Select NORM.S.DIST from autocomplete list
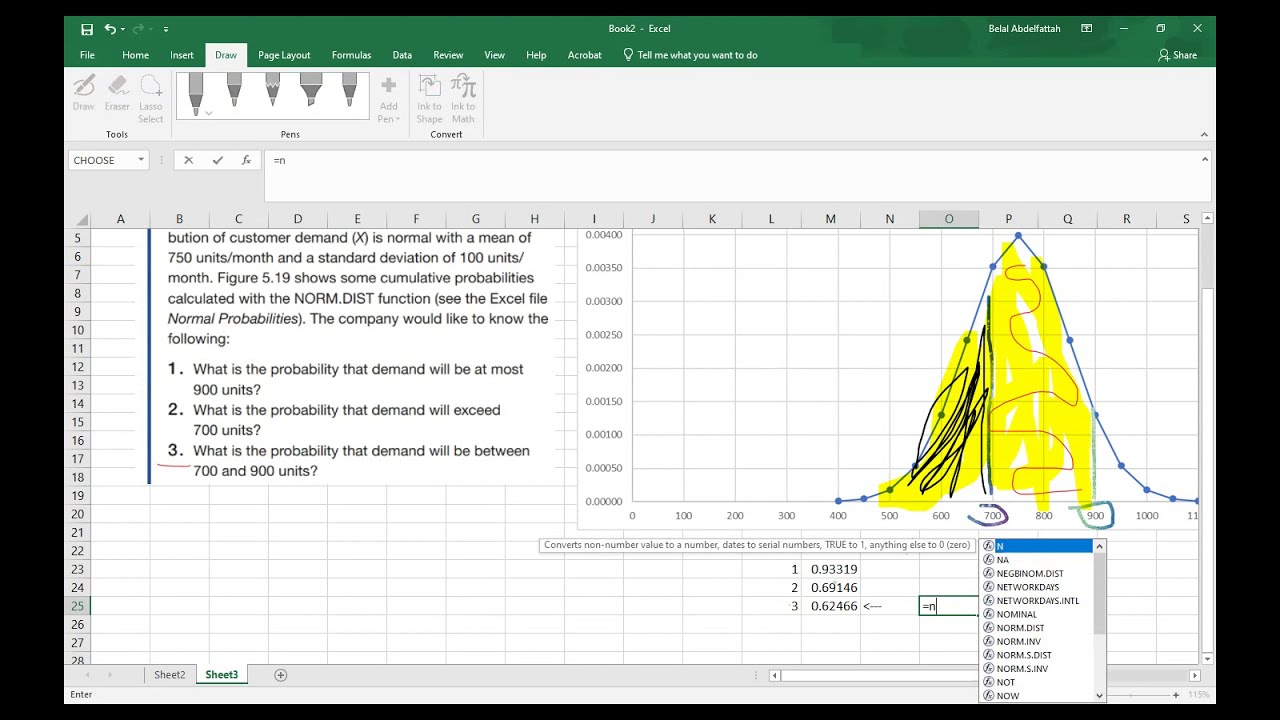The width and height of the screenshot is (1280, 720). pyautogui.click(x=1037, y=655)
